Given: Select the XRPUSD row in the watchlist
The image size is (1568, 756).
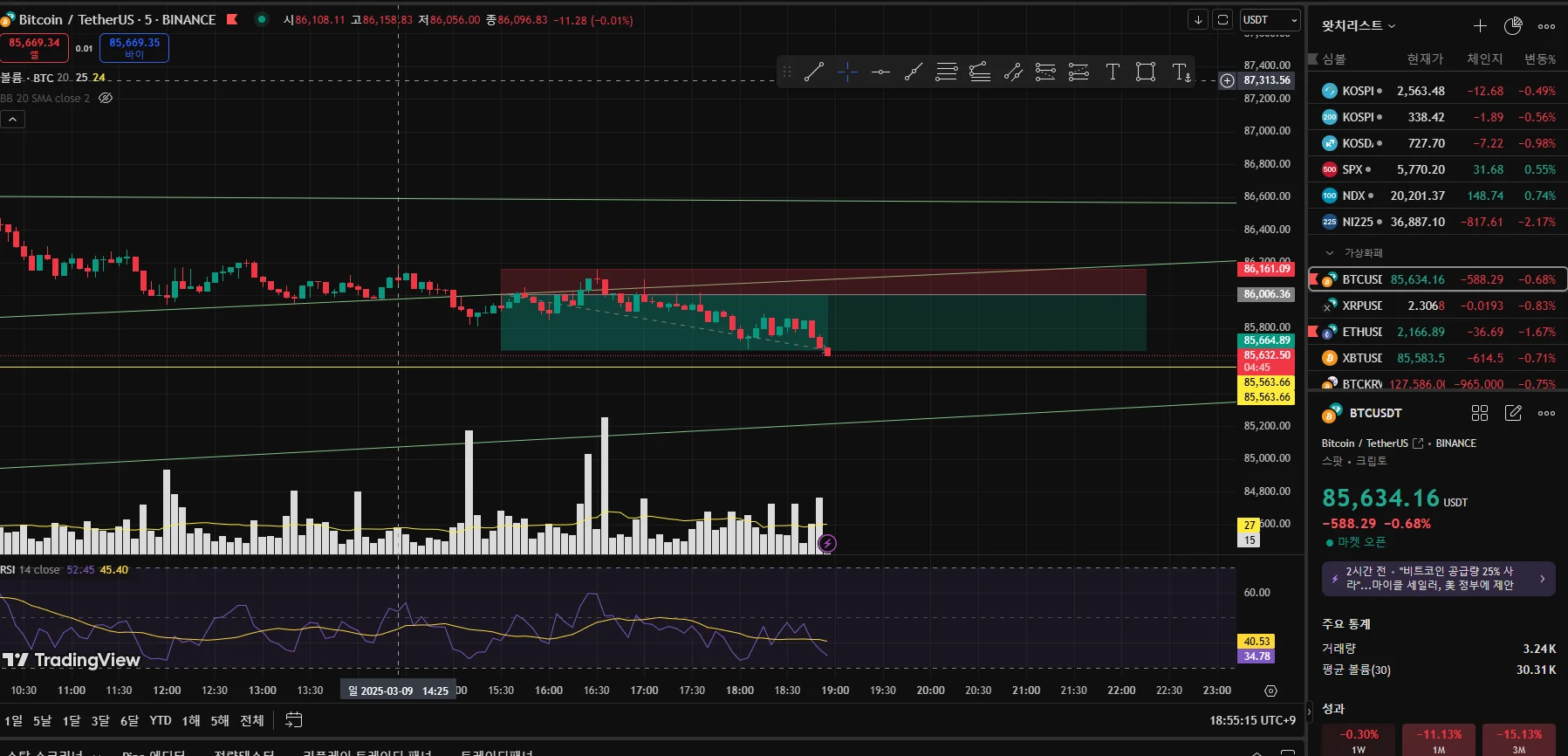Looking at the screenshot, I should (1438, 306).
